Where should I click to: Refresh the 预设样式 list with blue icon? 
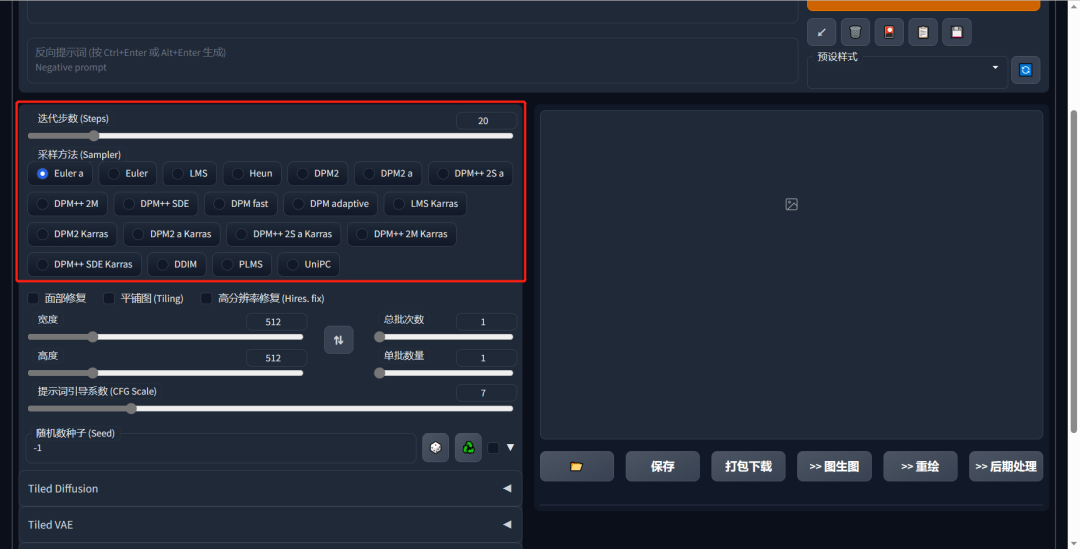[1025, 70]
